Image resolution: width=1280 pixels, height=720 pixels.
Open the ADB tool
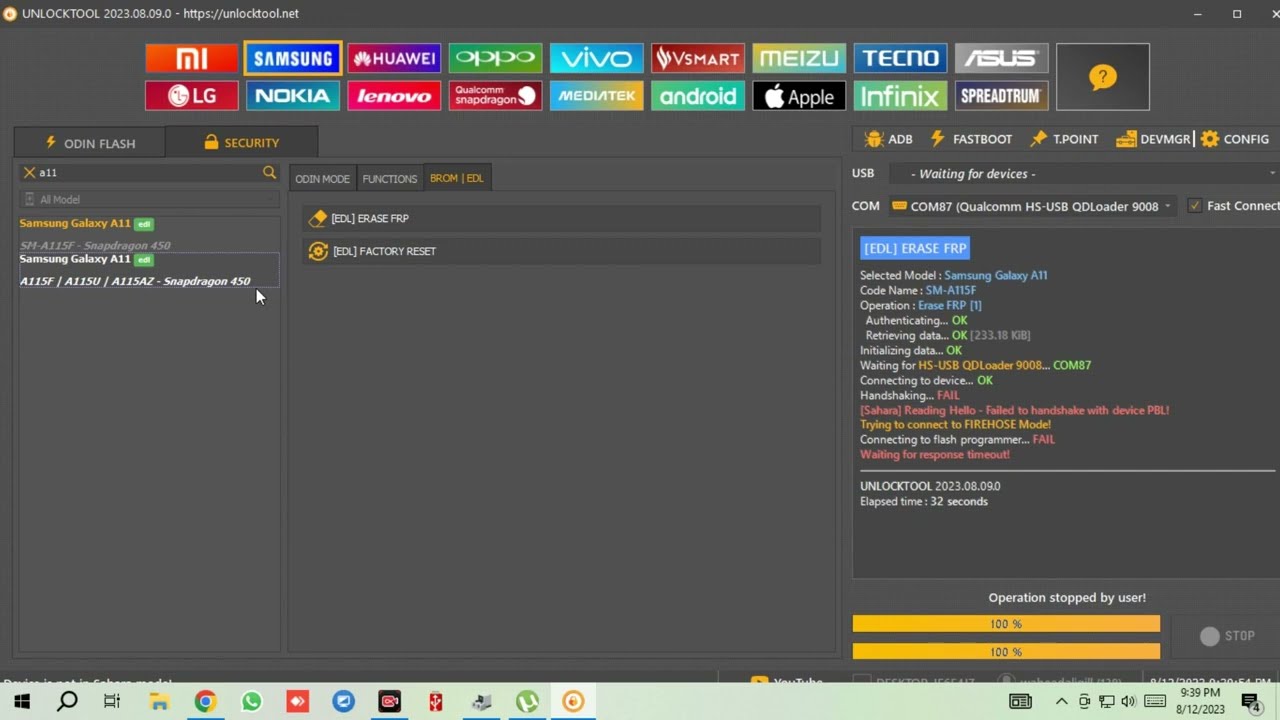pyautogui.click(x=889, y=139)
